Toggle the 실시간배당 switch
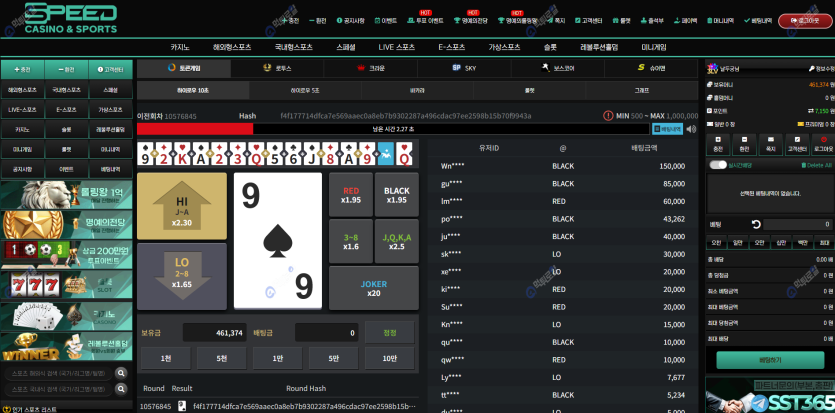The width and height of the screenshot is (835, 413). [718, 165]
